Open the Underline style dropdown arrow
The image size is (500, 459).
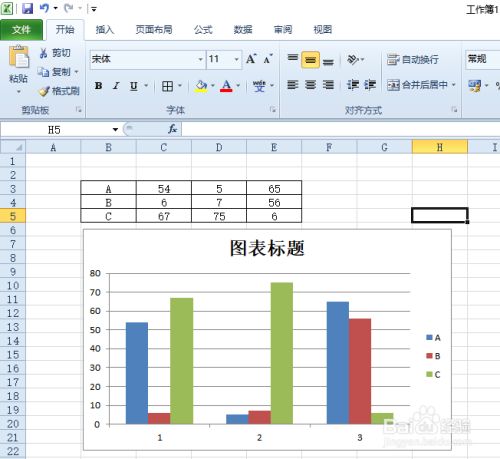[146, 86]
